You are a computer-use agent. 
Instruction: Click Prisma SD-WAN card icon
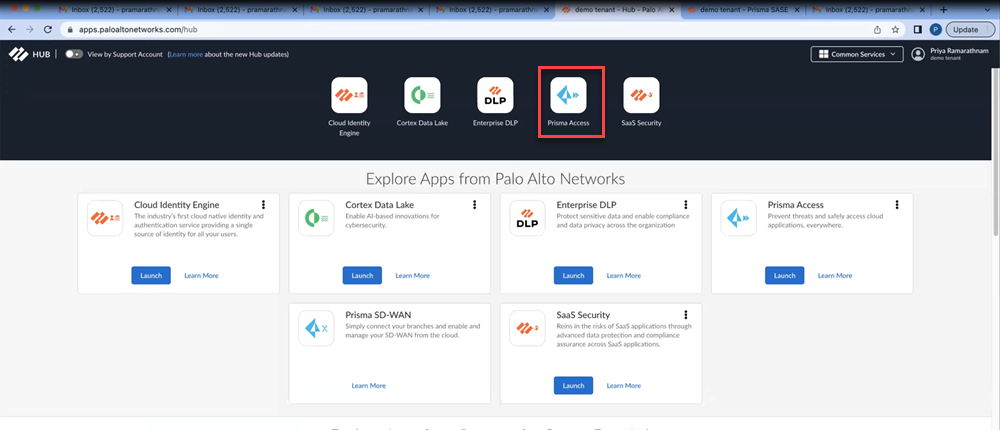click(316, 328)
